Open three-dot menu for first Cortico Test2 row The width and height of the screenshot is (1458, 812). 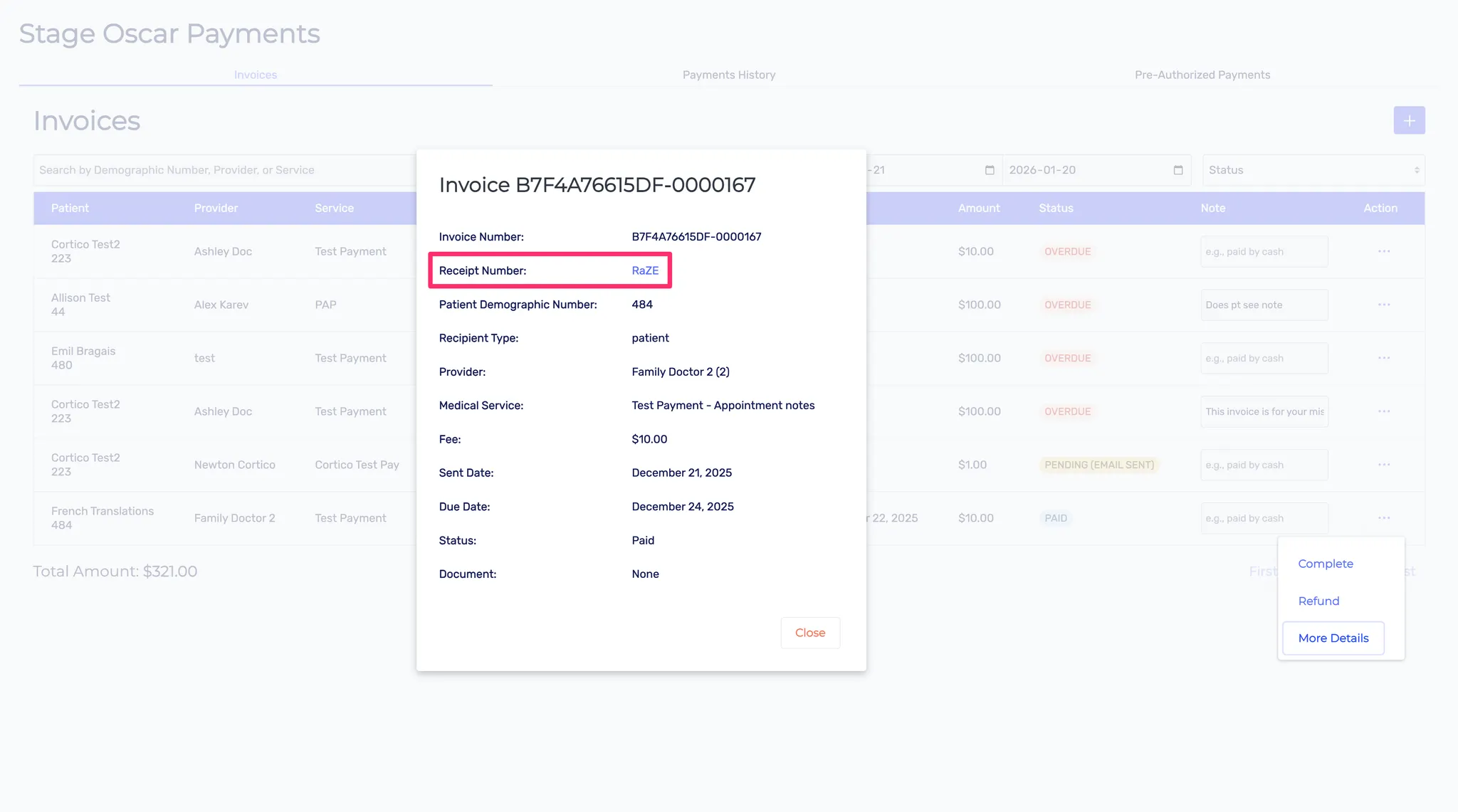point(1383,251)
